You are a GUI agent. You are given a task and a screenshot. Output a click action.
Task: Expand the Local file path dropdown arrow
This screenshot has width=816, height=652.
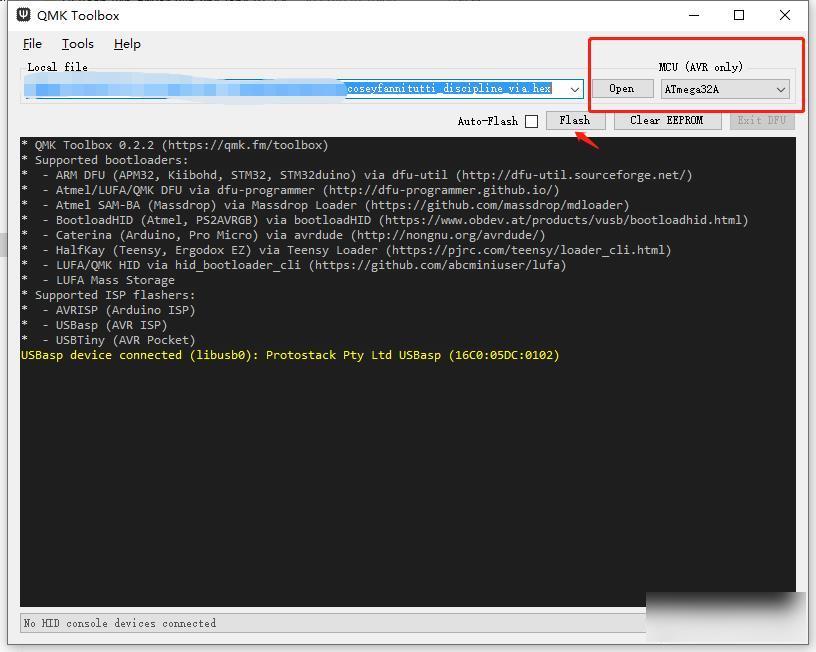pyautogui.click(x=575, y=89)
